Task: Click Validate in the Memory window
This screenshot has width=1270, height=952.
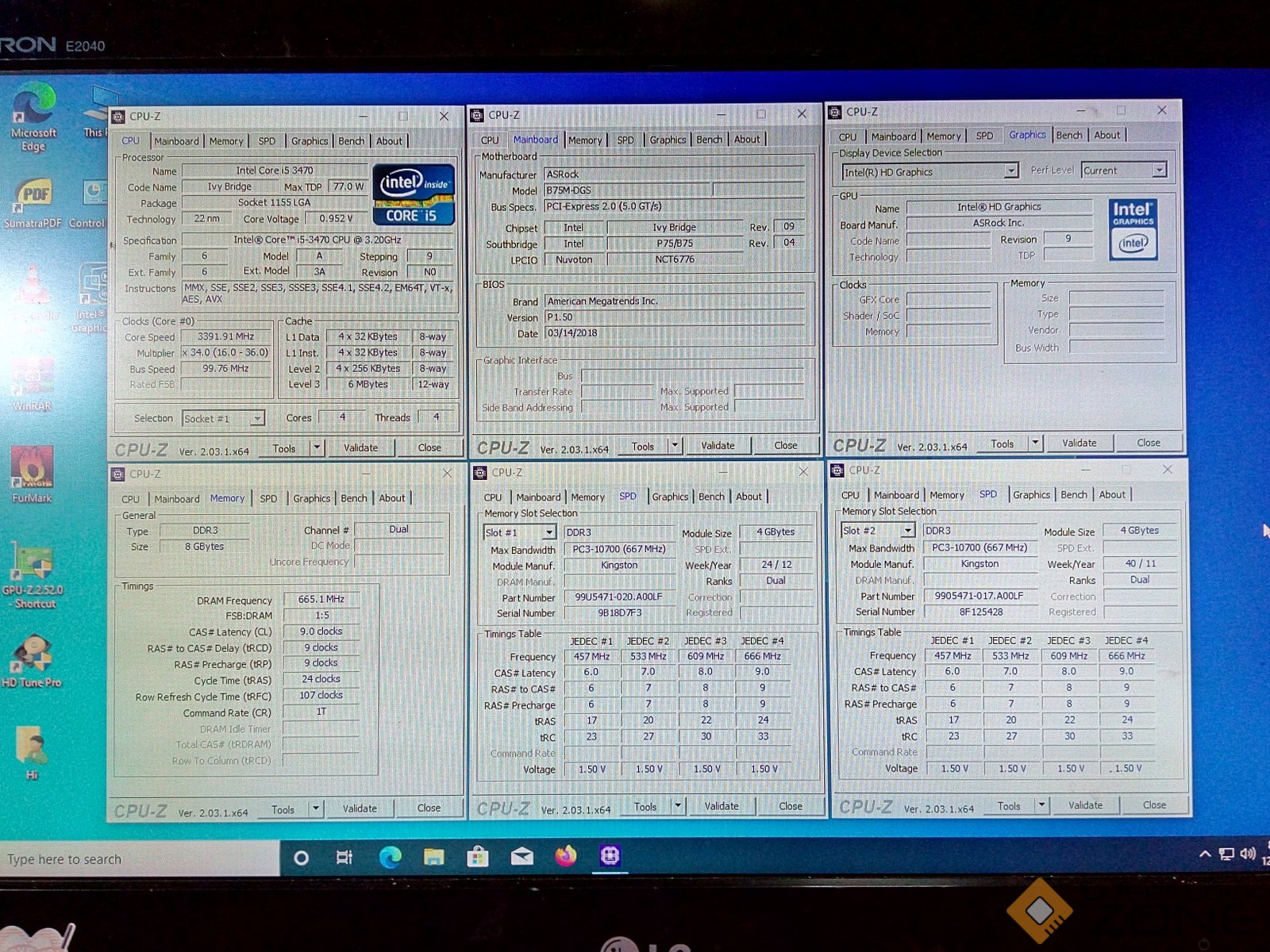Action: tap(360, 808)
